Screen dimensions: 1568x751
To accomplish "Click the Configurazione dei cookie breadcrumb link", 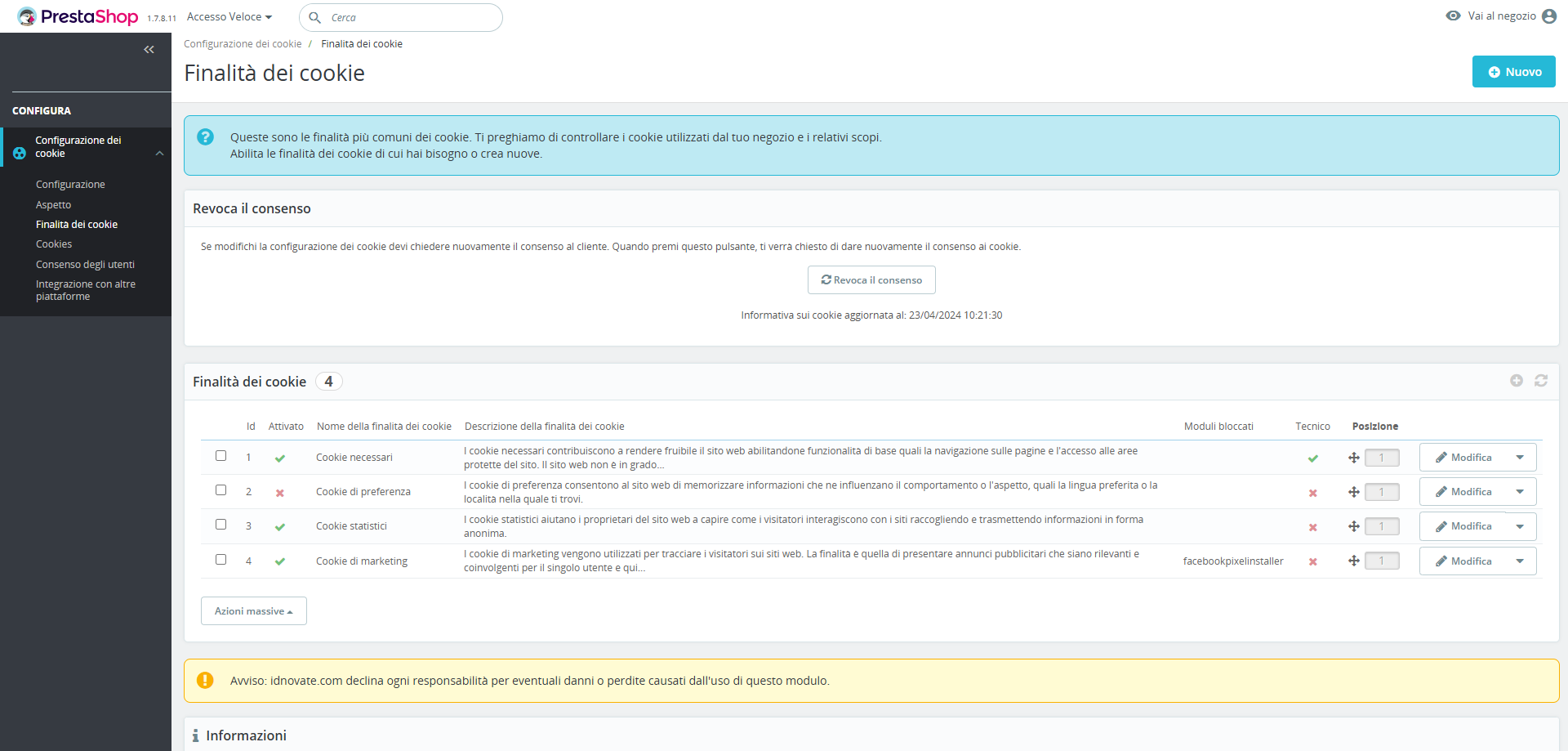I will 243,44.
